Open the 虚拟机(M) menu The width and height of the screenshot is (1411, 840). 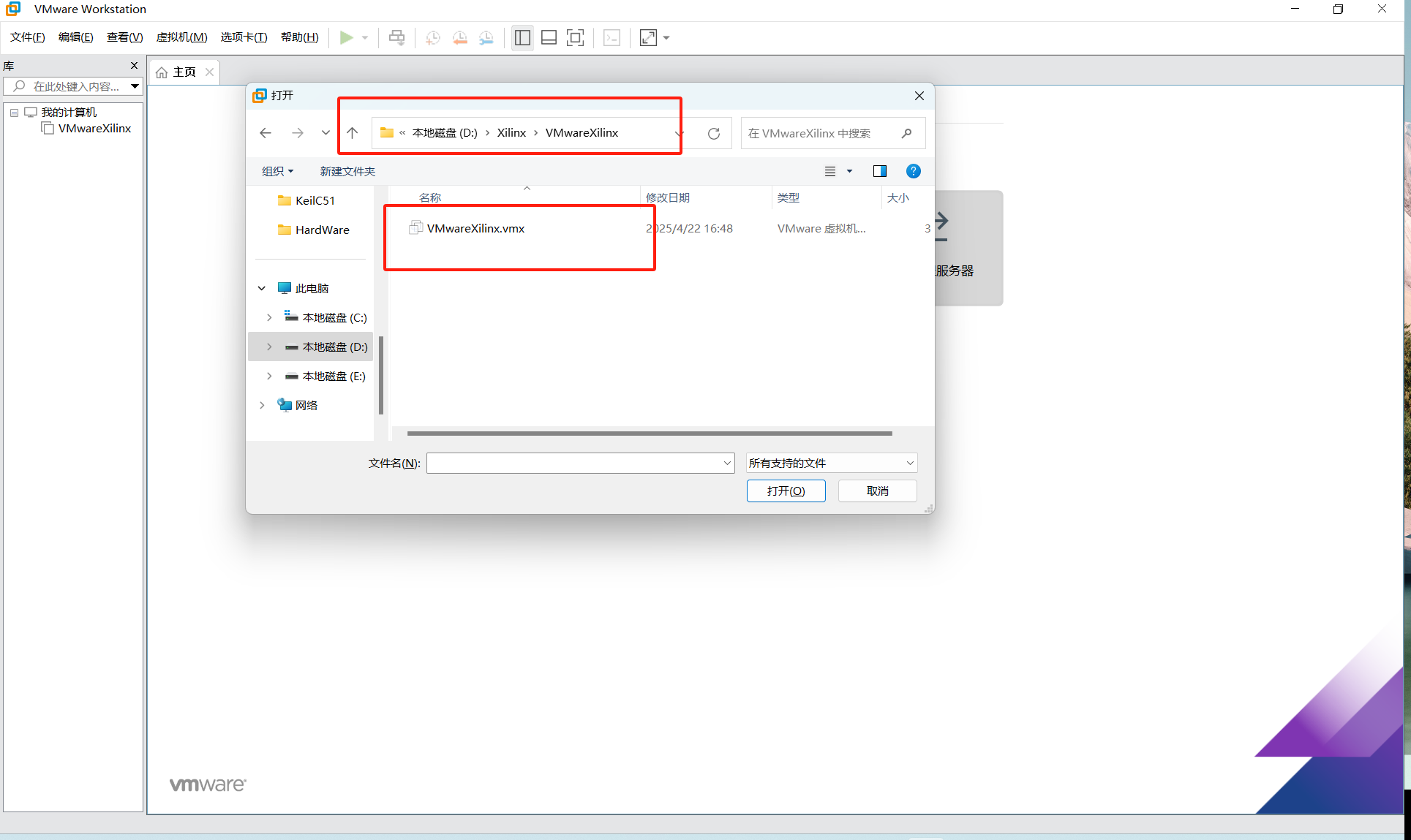pos(181,37)
